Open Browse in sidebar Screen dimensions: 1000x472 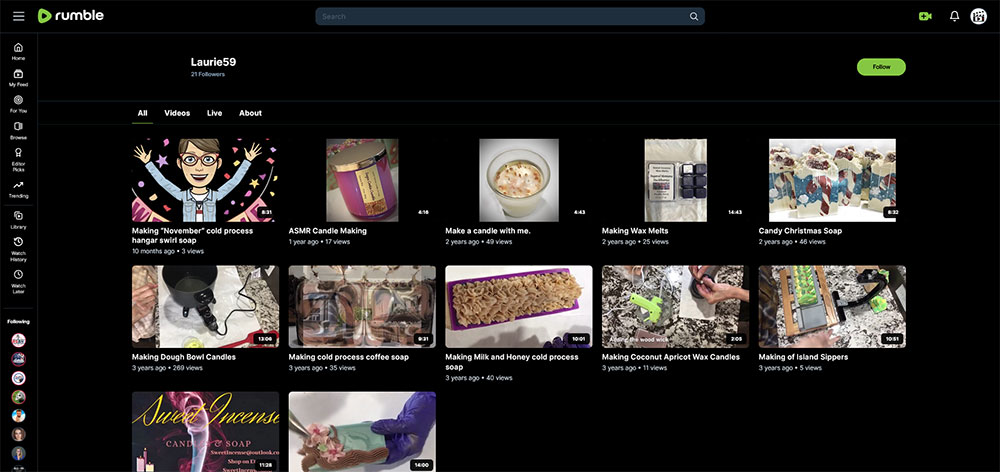coord(18,131)
